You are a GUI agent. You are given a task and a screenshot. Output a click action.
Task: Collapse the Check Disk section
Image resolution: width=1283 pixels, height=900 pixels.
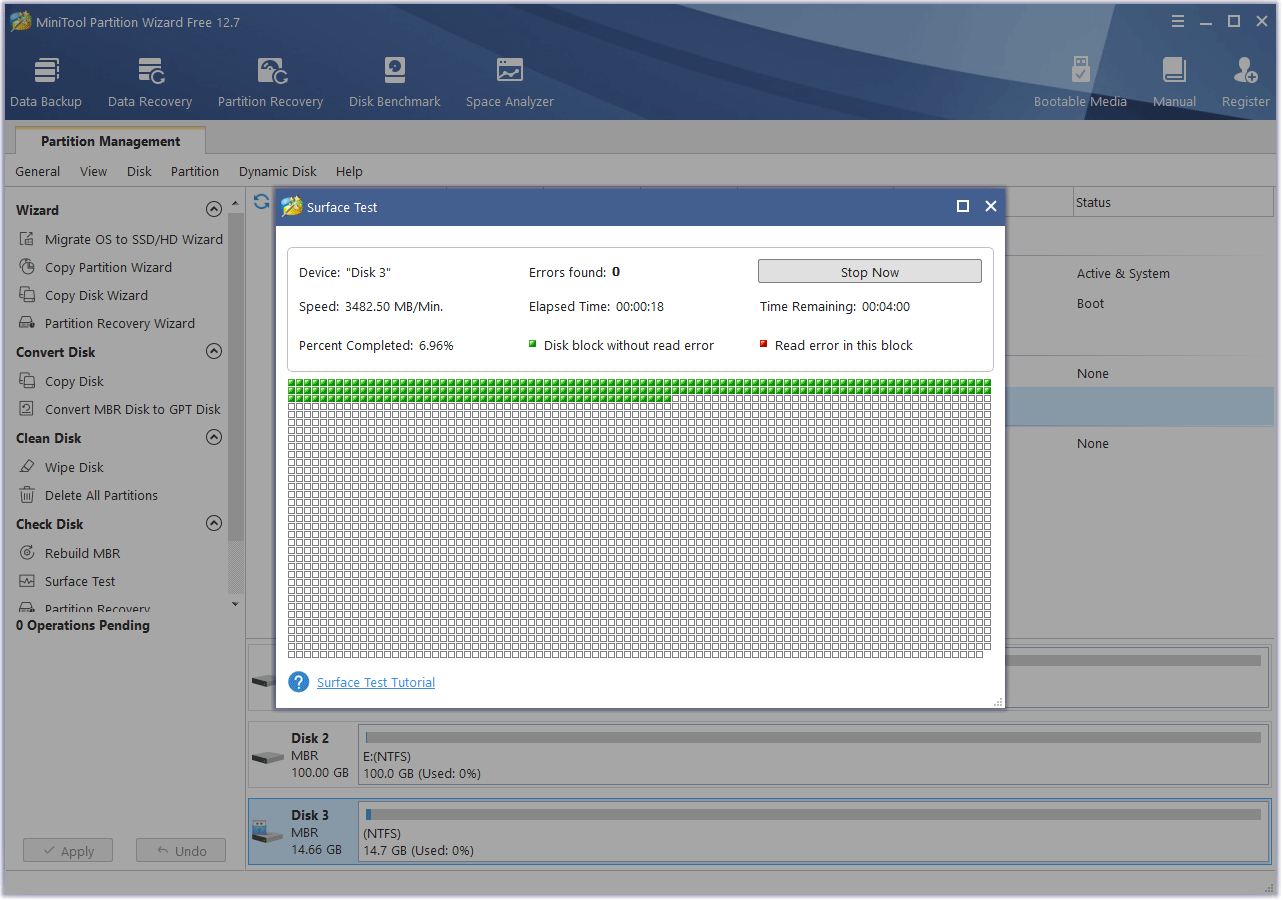point(213,524)
